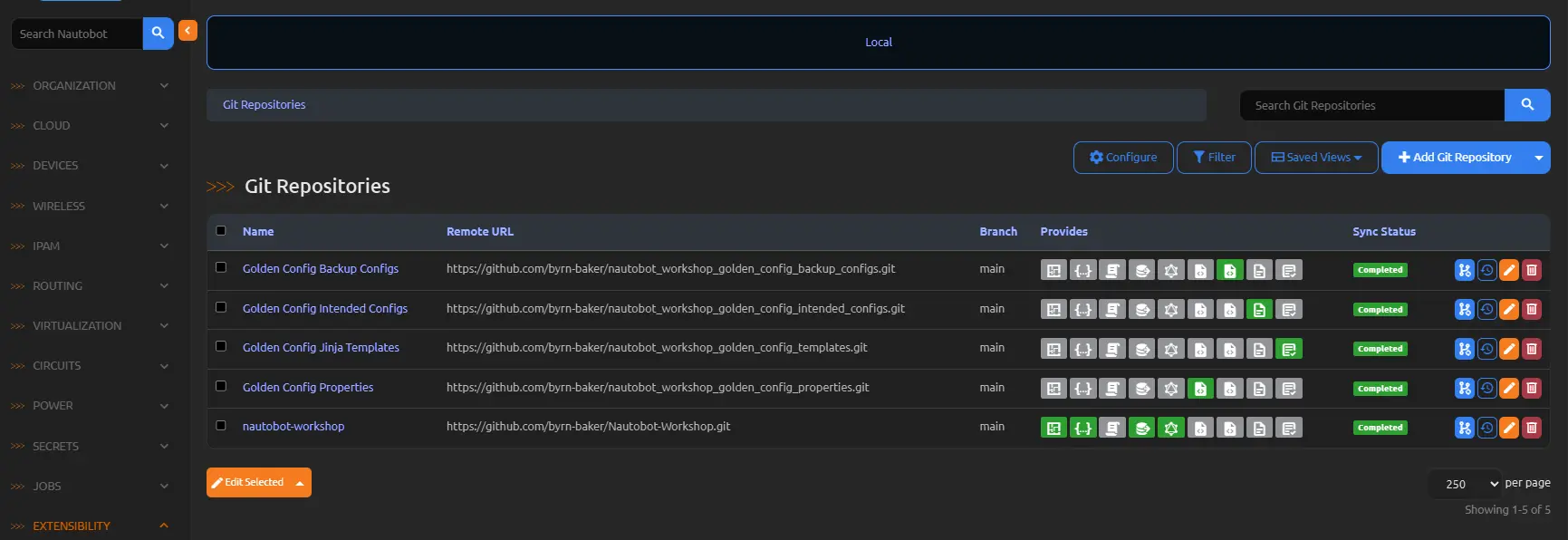The image size is (1568, 540).
Task: Delete the Golden Config Backup Configs repository
Action: pyautogui.click(x=1532, y=270)
